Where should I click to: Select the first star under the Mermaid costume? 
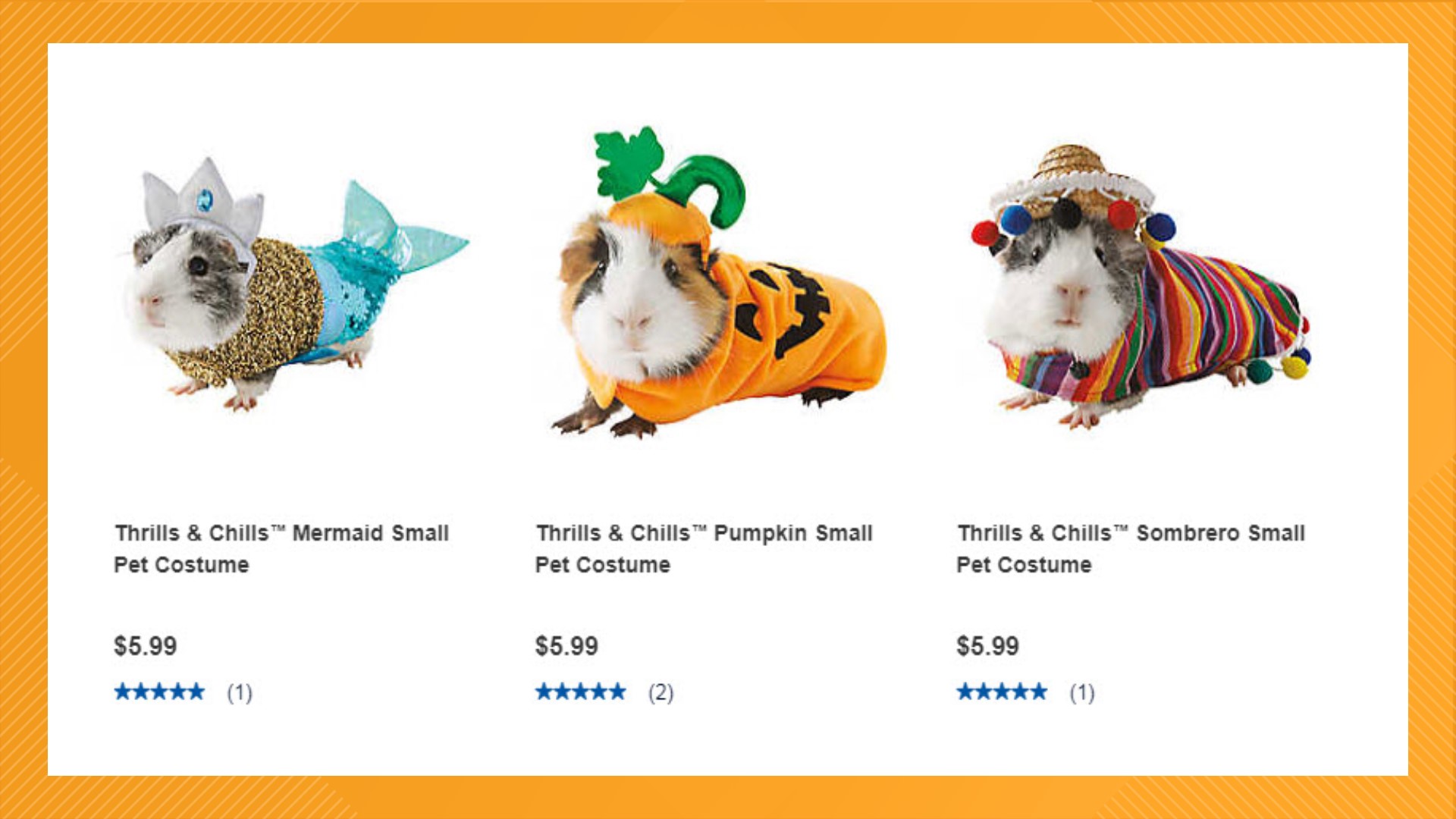point(124,691)
